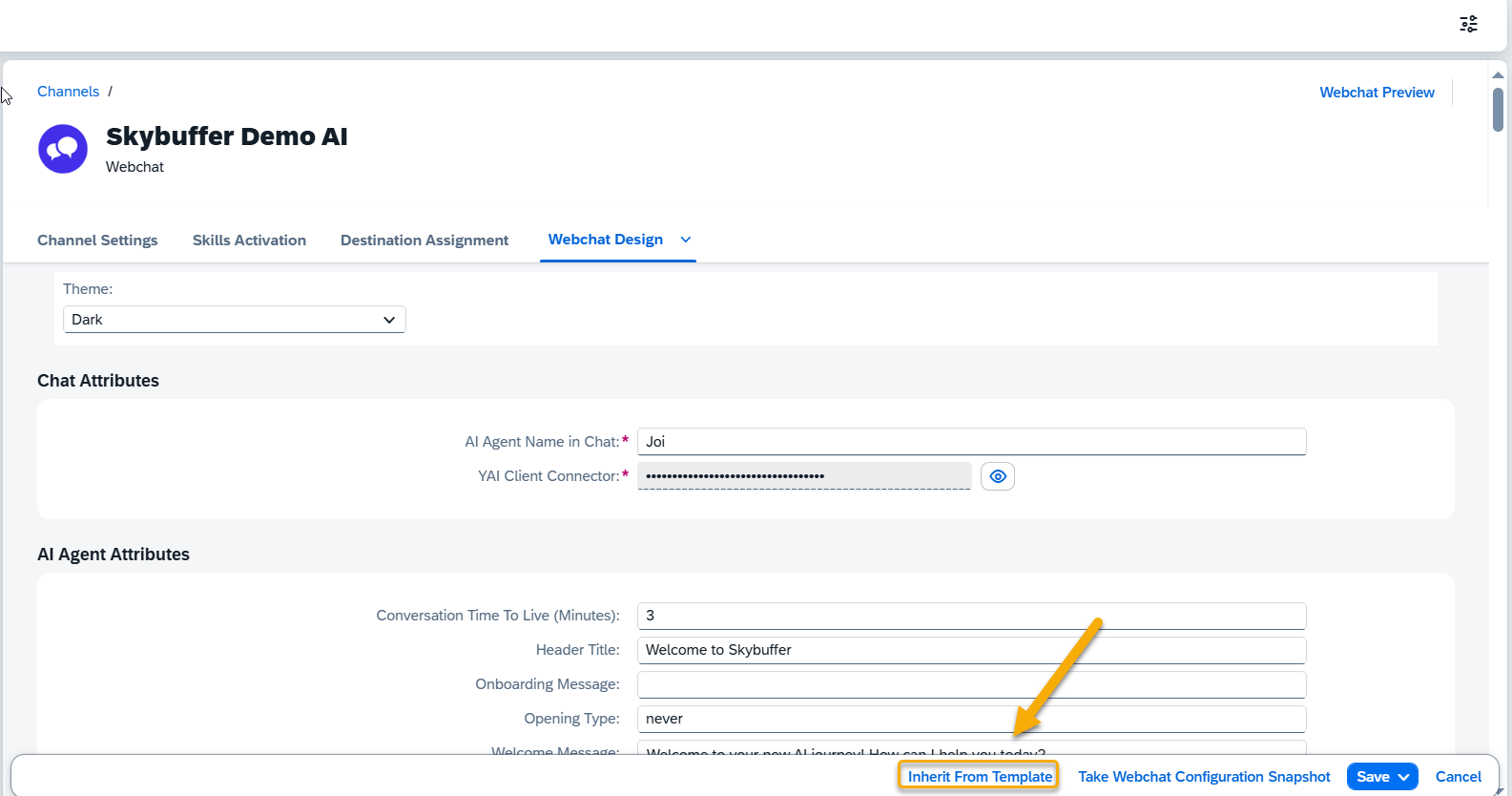Save the webchat design changes
Viewport: 1512px width, 796px height.
(x=1373, y=777)
